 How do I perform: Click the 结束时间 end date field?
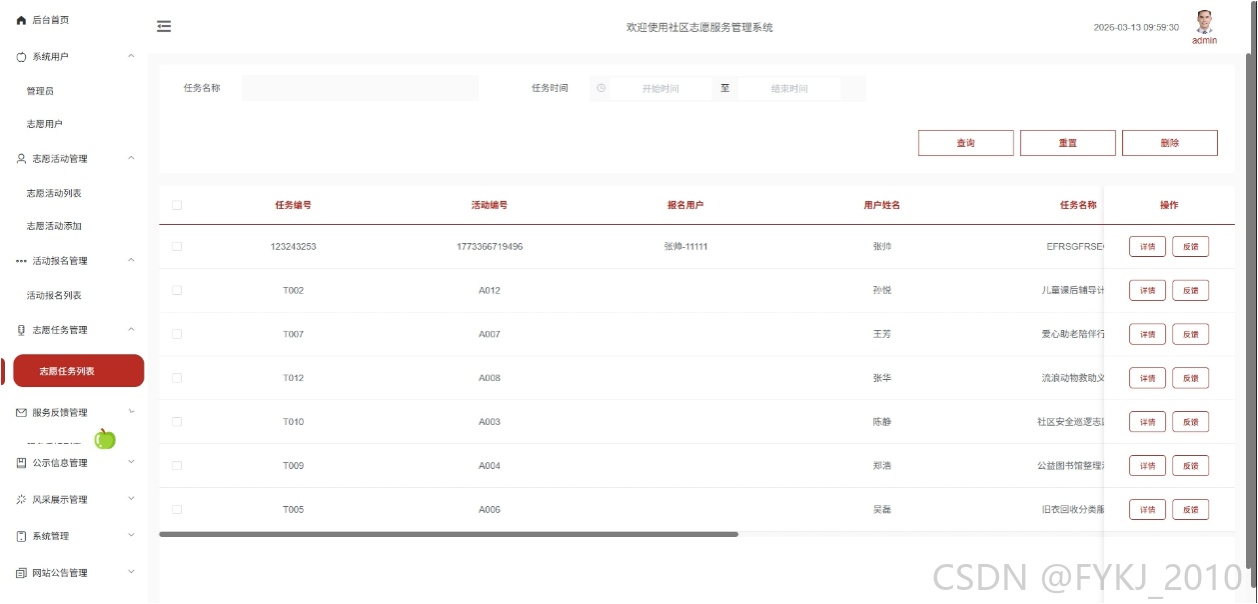click(x=789, y=89)
